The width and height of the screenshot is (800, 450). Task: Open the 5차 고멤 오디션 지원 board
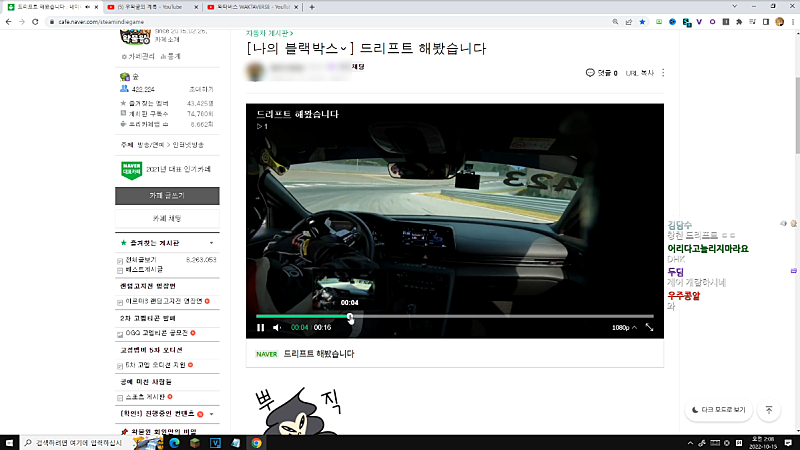[156, 365]
